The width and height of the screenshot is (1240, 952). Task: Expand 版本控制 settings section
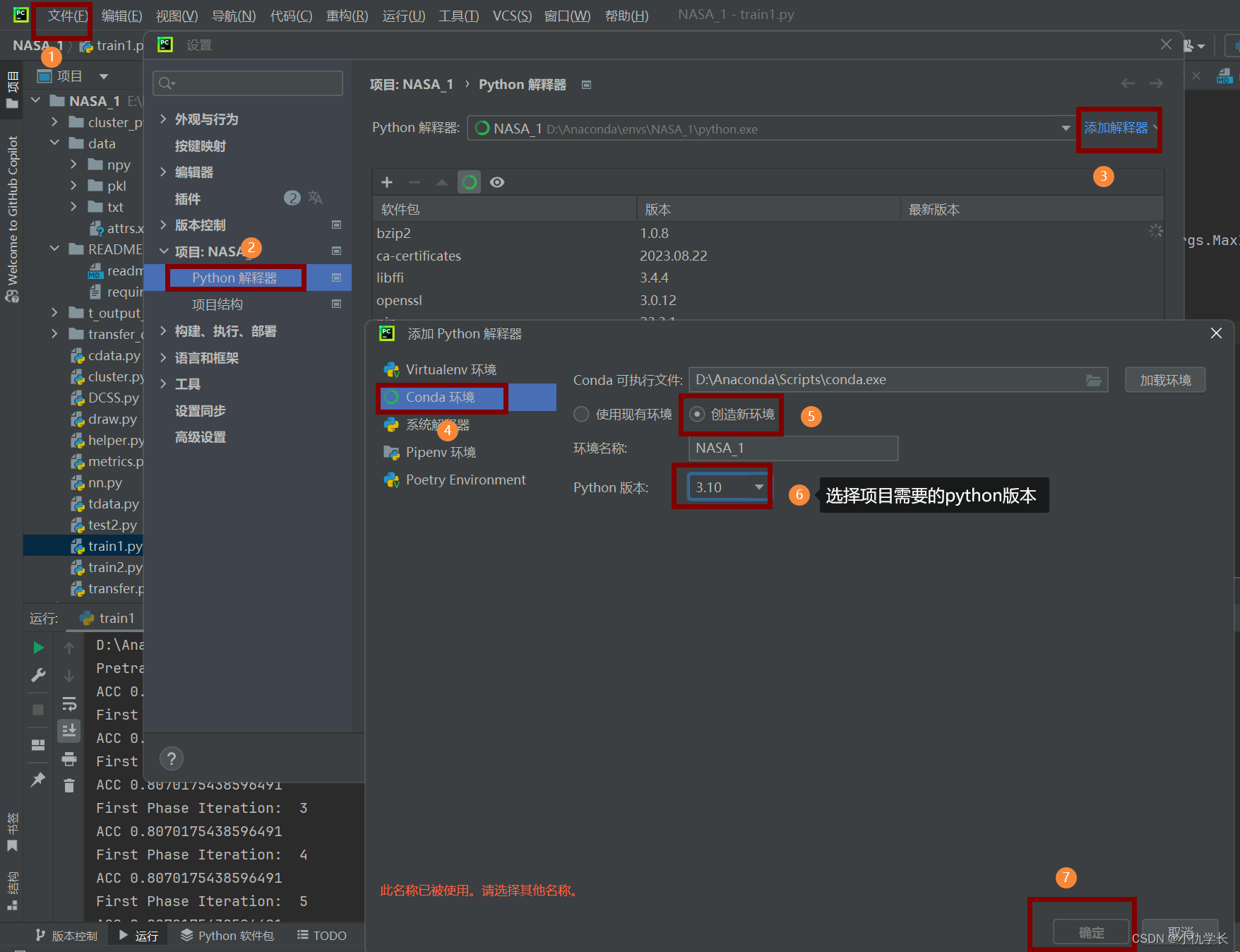point(163,225)
